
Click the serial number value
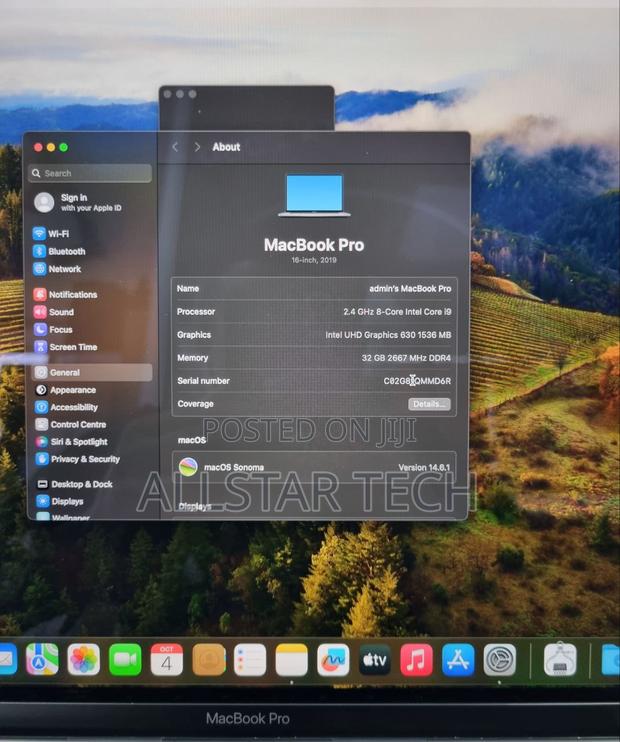click(417, 381)
